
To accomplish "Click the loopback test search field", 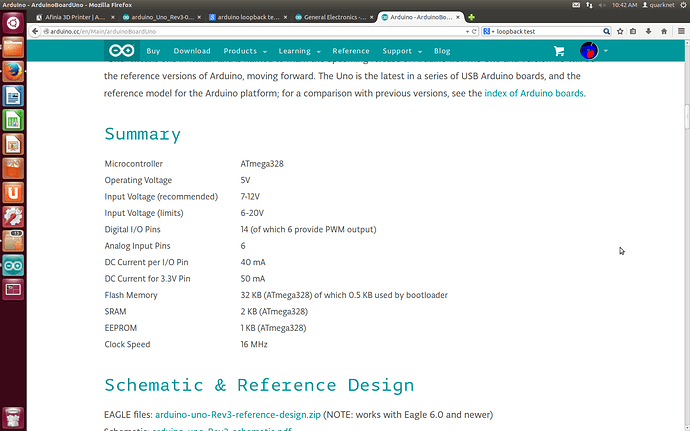I will click(549, 31).
